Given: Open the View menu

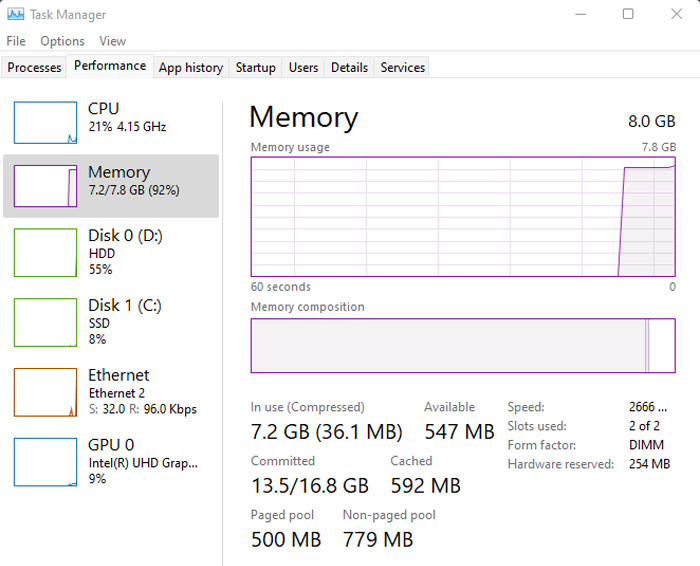Looking at the screenshot, I should click(x=112, y=41).
